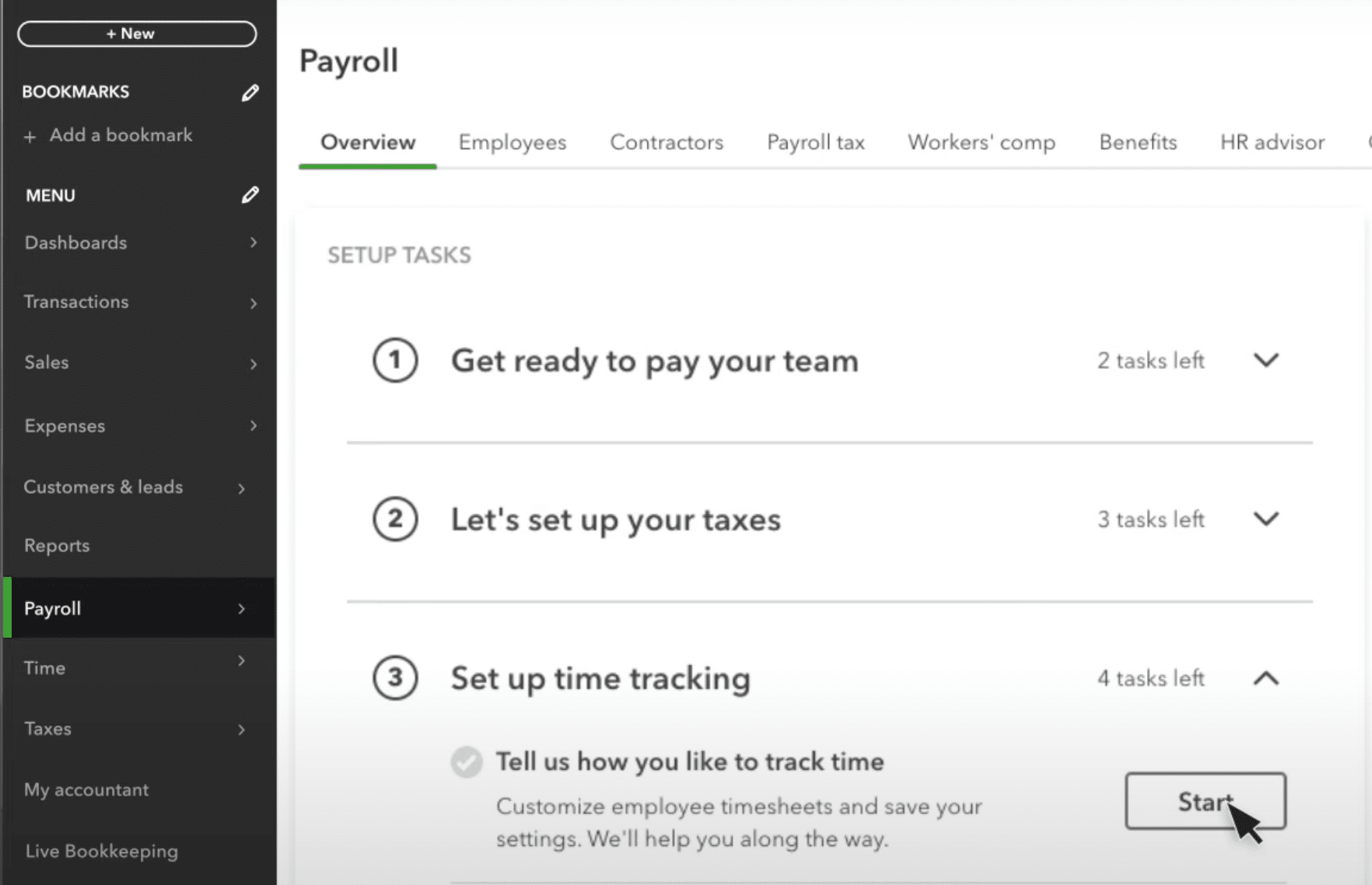Viewport: 1372px width, 885px height.
Task: Click the edit pencil next to MENU
Action: 250,194
